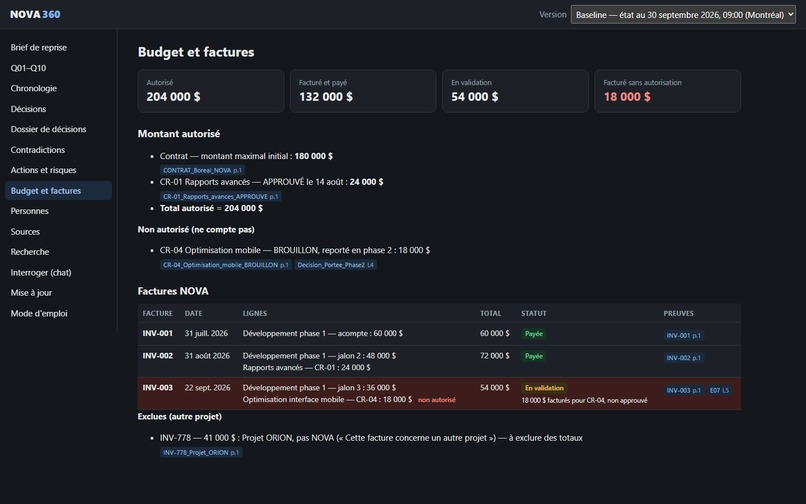Open the Version dropdown selector
The height and width of the screenshot is (504, 806).
pyautogui.click(x=683, y=15)
